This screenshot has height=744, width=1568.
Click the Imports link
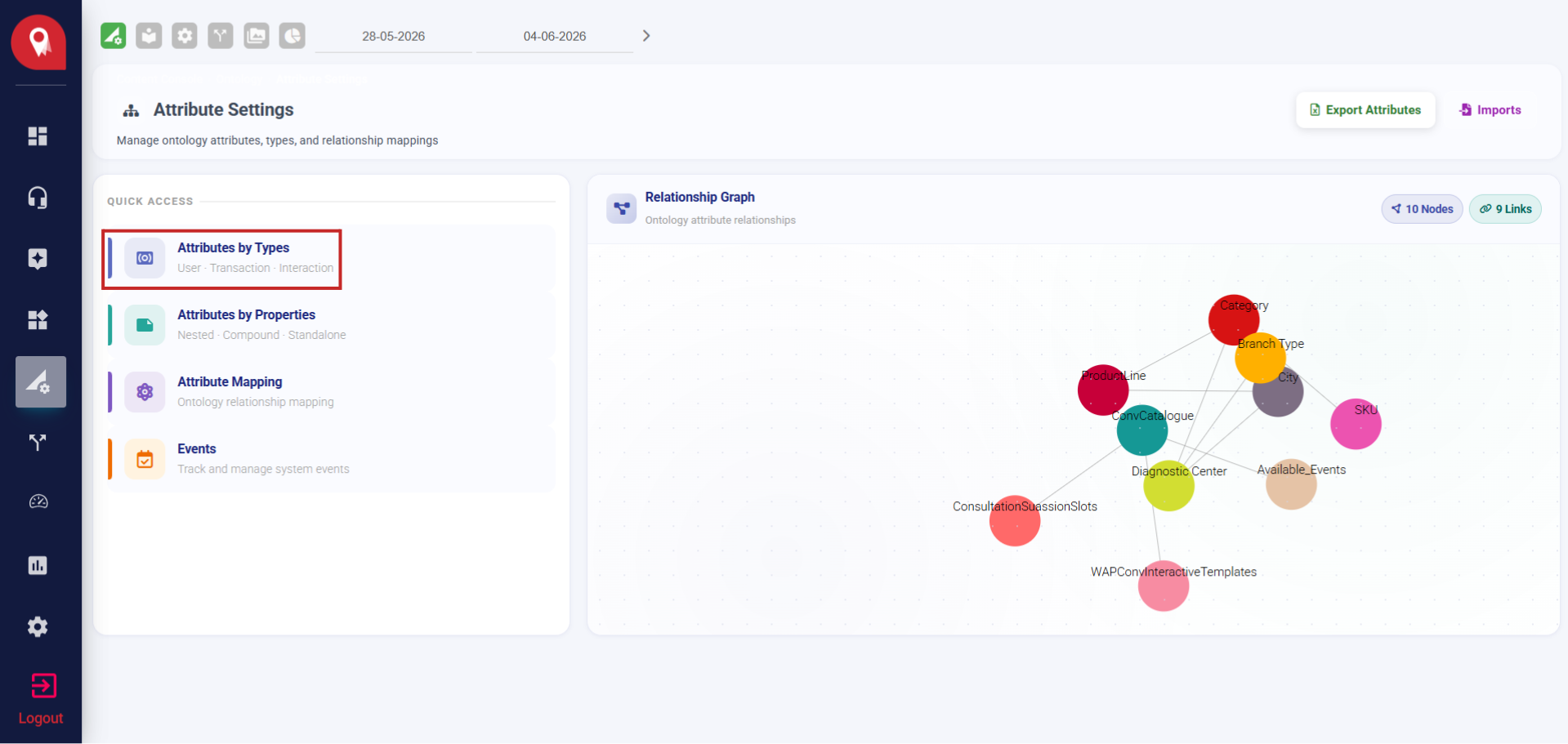point(1490,110)
